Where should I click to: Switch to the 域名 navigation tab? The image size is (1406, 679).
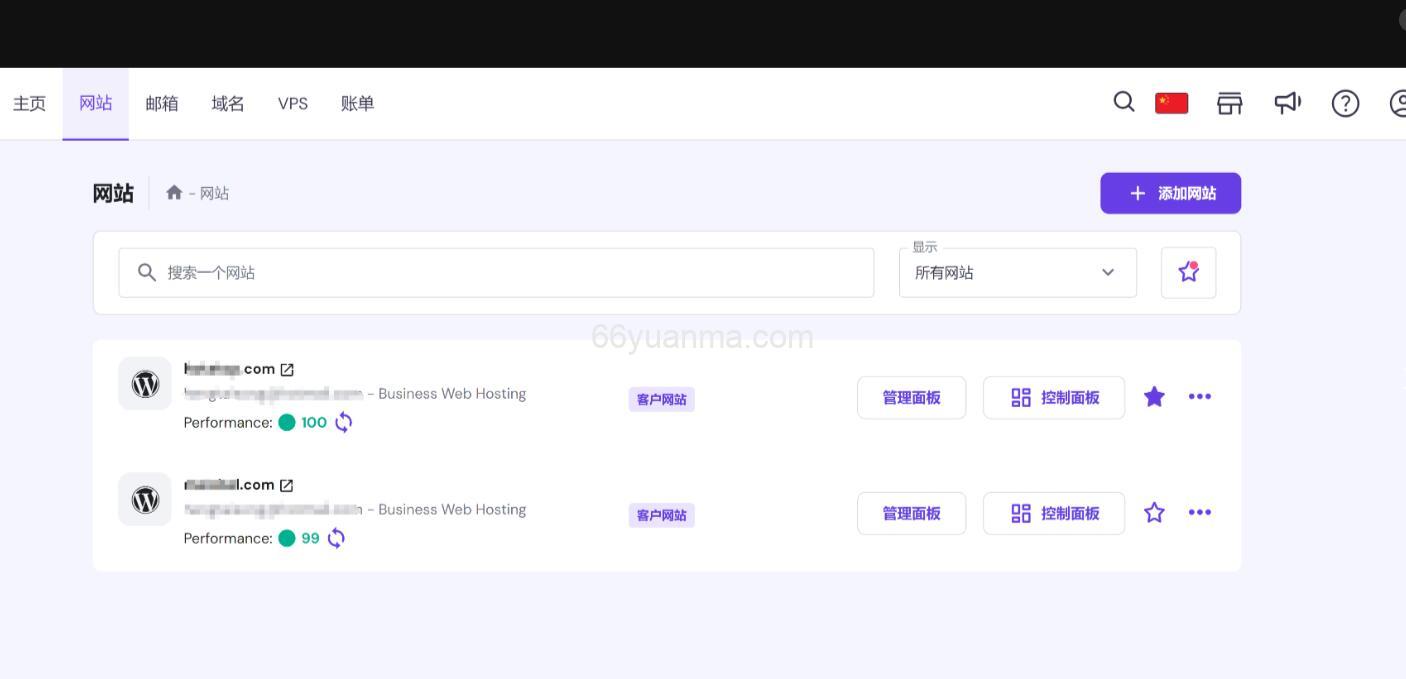tap(227, 103)
